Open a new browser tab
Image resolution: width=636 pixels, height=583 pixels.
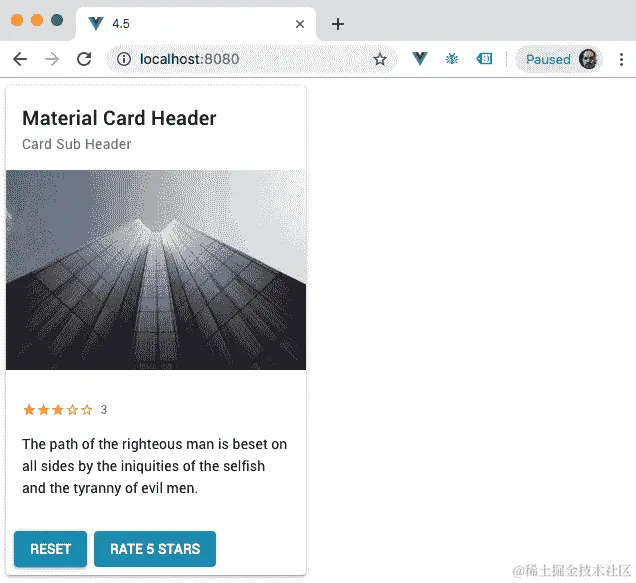pyautogui.click(x=337, y=24)
